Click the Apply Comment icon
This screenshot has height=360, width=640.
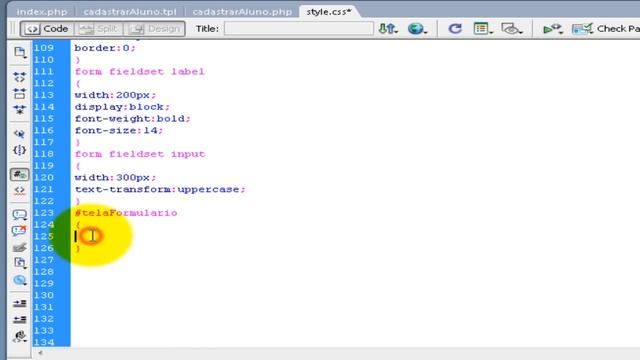[x=19, y=215]
